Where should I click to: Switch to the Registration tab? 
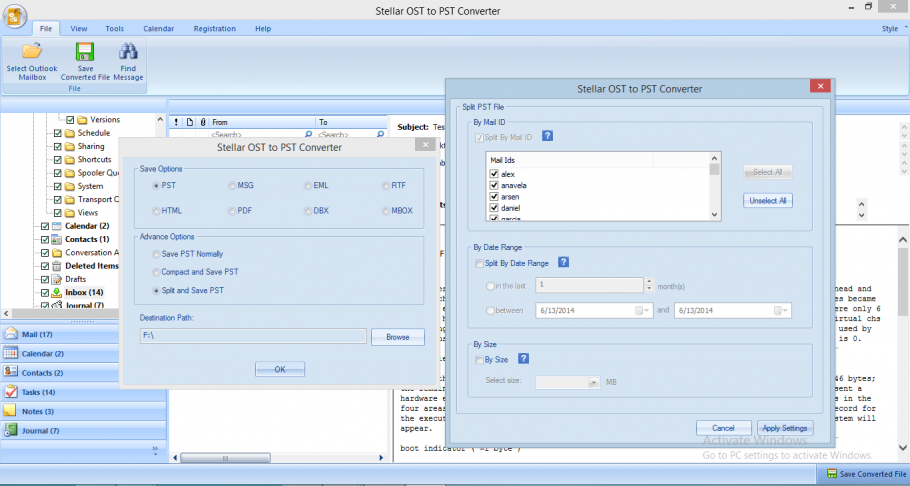click(214, 29)
